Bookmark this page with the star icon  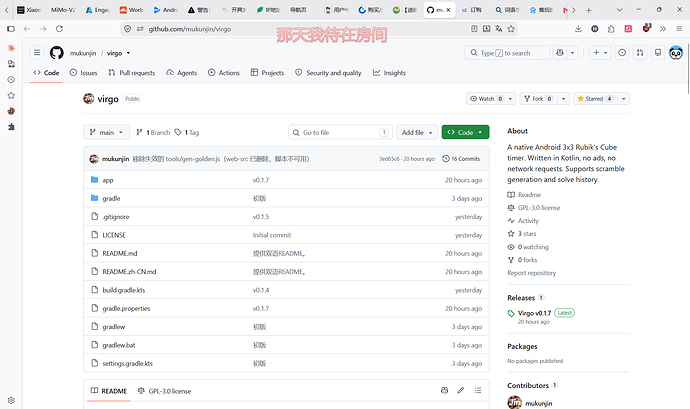click(511, 29)
